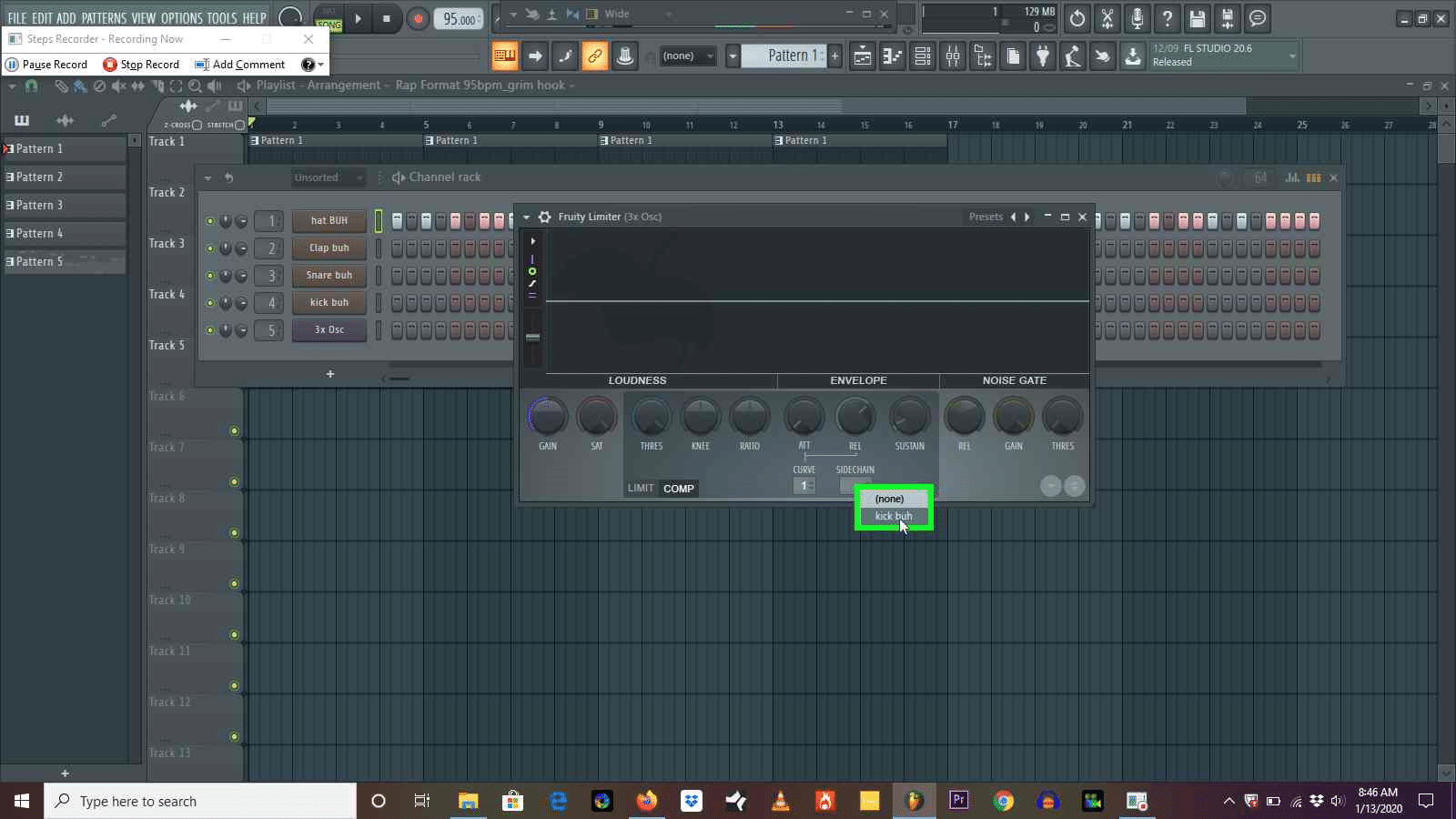Toggle the link (multilink controllers) icon

pyautogui.click(x=595, y=56)
